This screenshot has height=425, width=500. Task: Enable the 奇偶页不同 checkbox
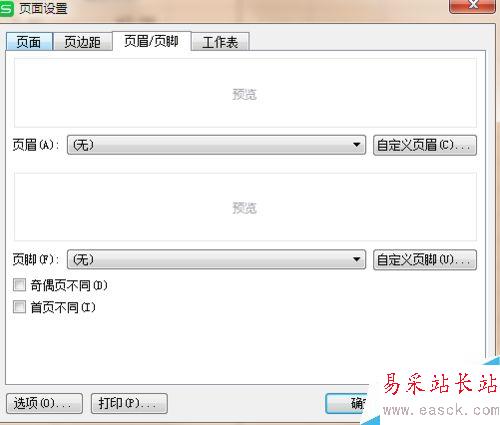19,285
